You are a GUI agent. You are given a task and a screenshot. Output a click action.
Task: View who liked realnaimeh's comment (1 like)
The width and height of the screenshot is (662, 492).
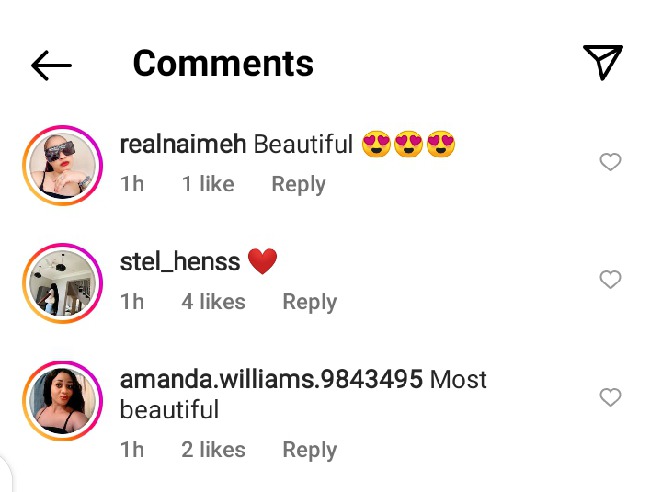pyautogui.click(x=208, y=184)
